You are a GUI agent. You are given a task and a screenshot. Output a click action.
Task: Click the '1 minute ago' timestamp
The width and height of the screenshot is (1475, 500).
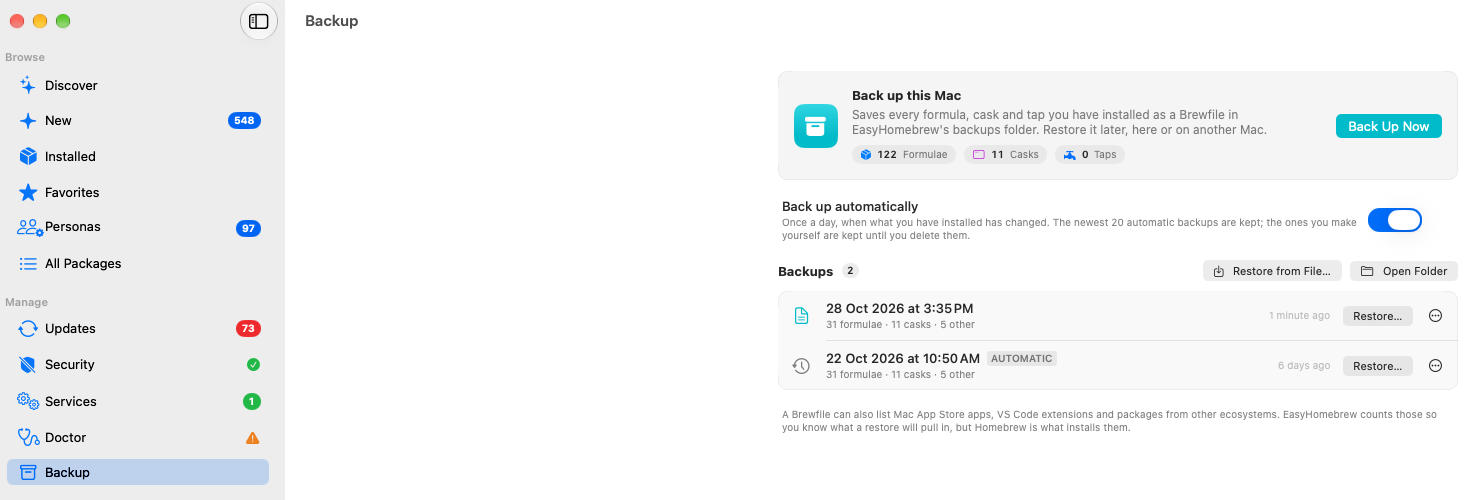click(x=1299, y=316)
